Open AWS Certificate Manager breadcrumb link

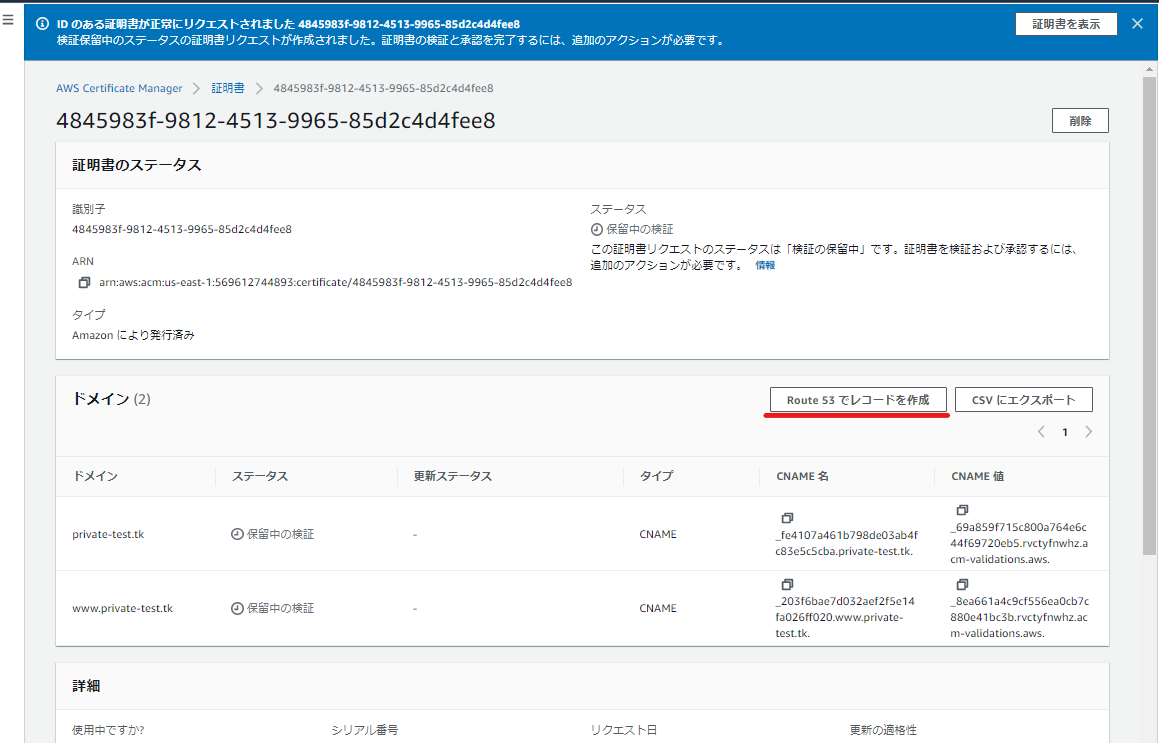click(119, 88)
